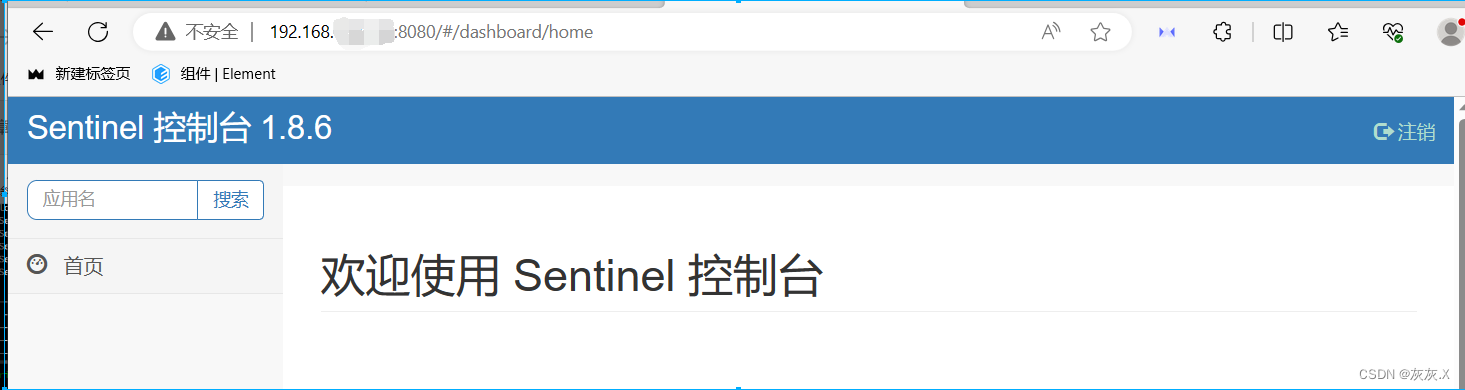The image size is (1465, 390).
Task: Open the 新建标签页 bookmark
Action: click(79, 74)
